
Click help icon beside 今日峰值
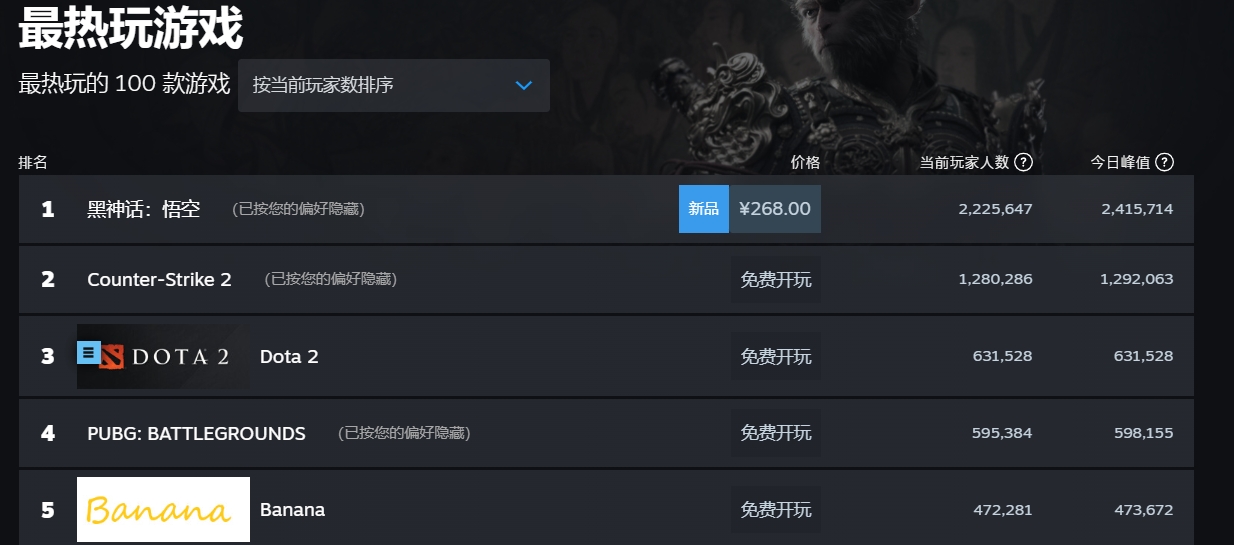(x=1165, y=162)
